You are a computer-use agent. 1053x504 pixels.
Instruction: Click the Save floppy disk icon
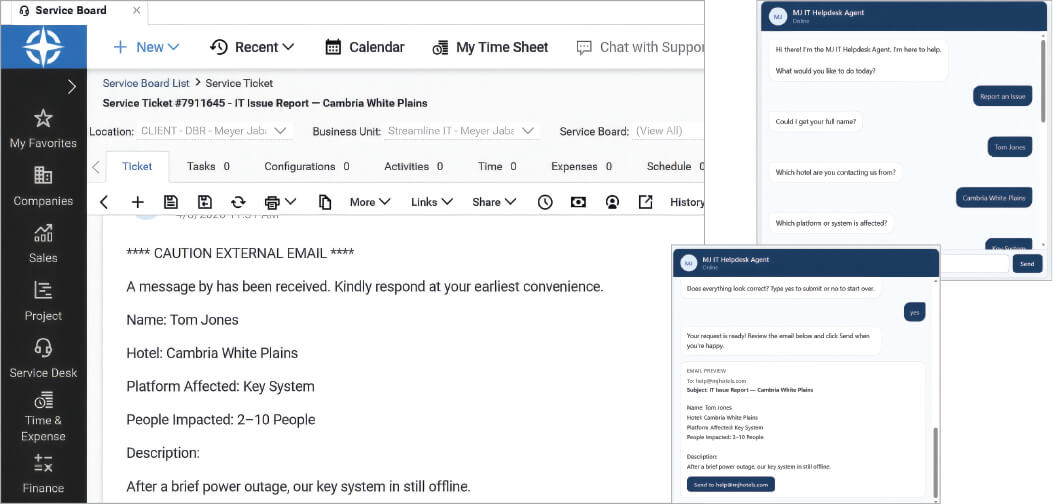(171, 202)
